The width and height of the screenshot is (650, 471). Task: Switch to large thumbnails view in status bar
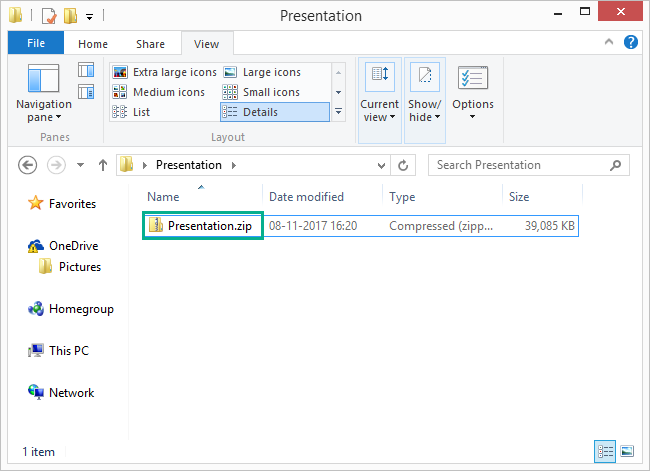[627, 451]
